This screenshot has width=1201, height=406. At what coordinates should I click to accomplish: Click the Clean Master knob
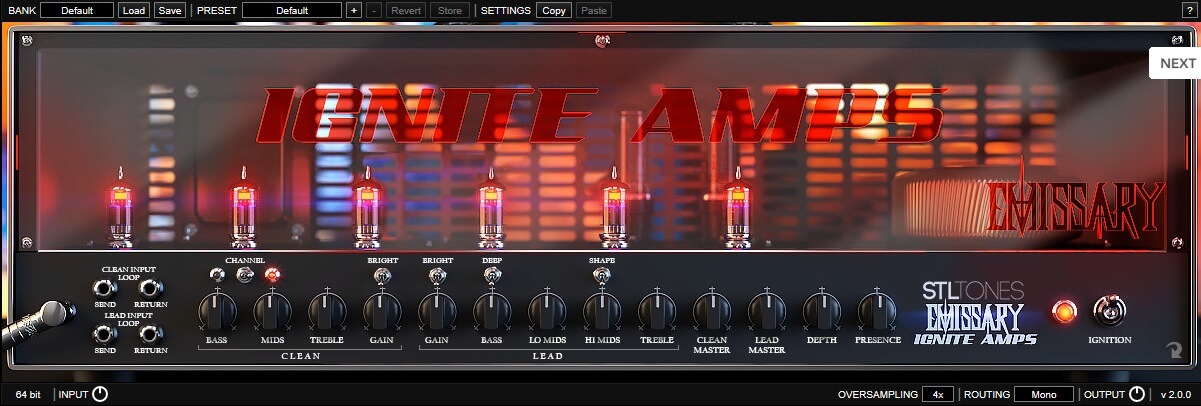pyautogui.click(x=712, y=310)
